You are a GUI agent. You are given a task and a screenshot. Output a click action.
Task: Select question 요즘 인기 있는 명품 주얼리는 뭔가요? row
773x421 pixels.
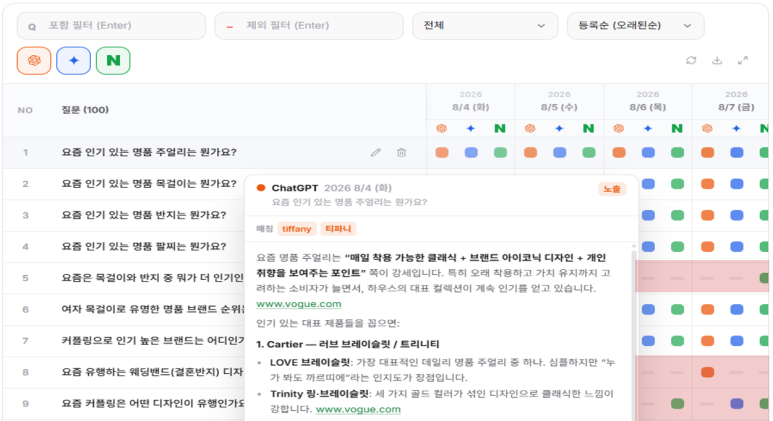[149, 152]
